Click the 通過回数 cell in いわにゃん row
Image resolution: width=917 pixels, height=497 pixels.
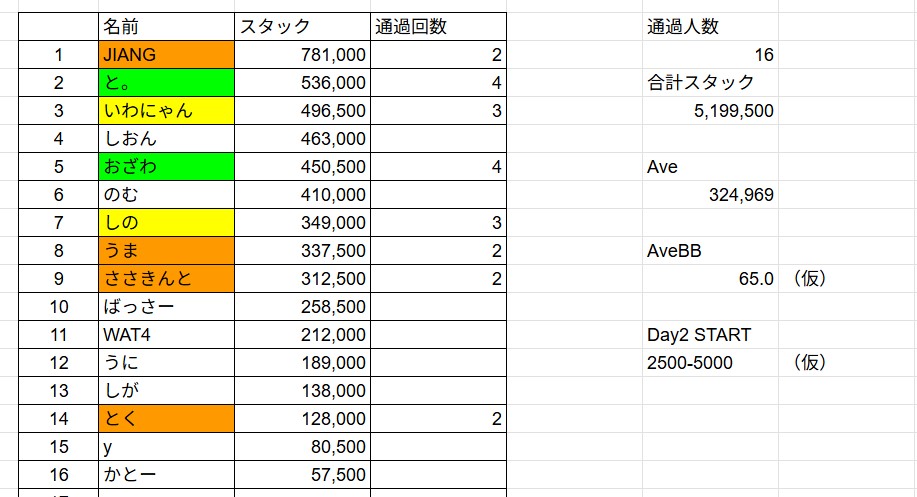(x=439, y=111)
